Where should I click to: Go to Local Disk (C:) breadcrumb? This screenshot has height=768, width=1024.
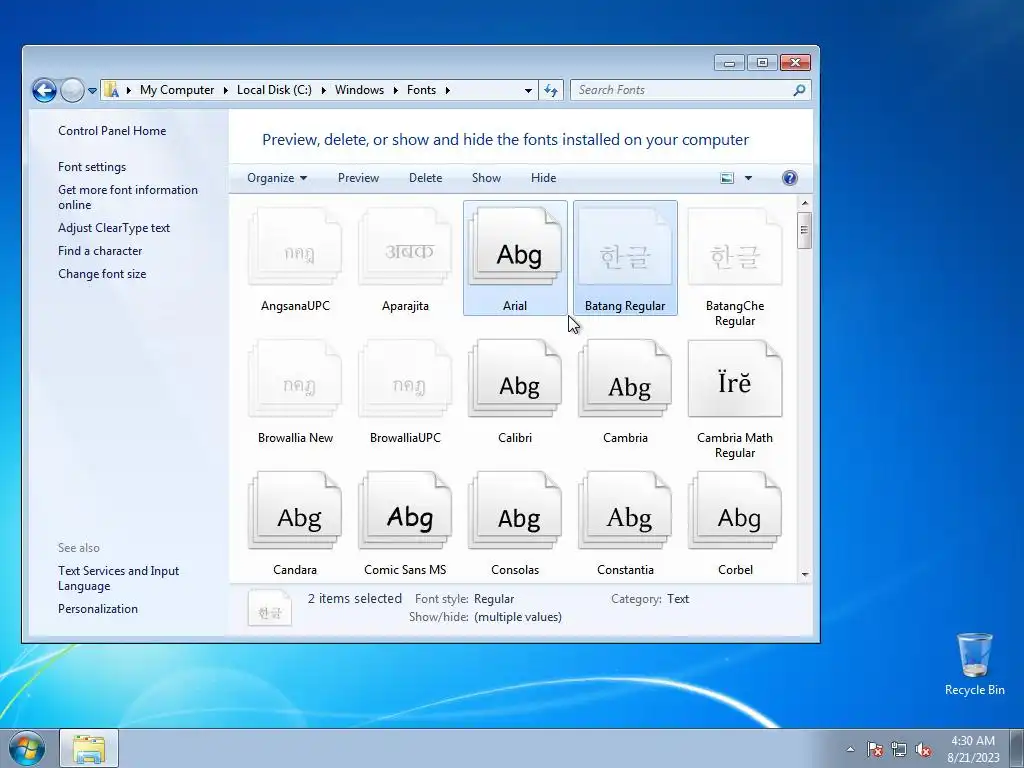(x=274, y=90)
